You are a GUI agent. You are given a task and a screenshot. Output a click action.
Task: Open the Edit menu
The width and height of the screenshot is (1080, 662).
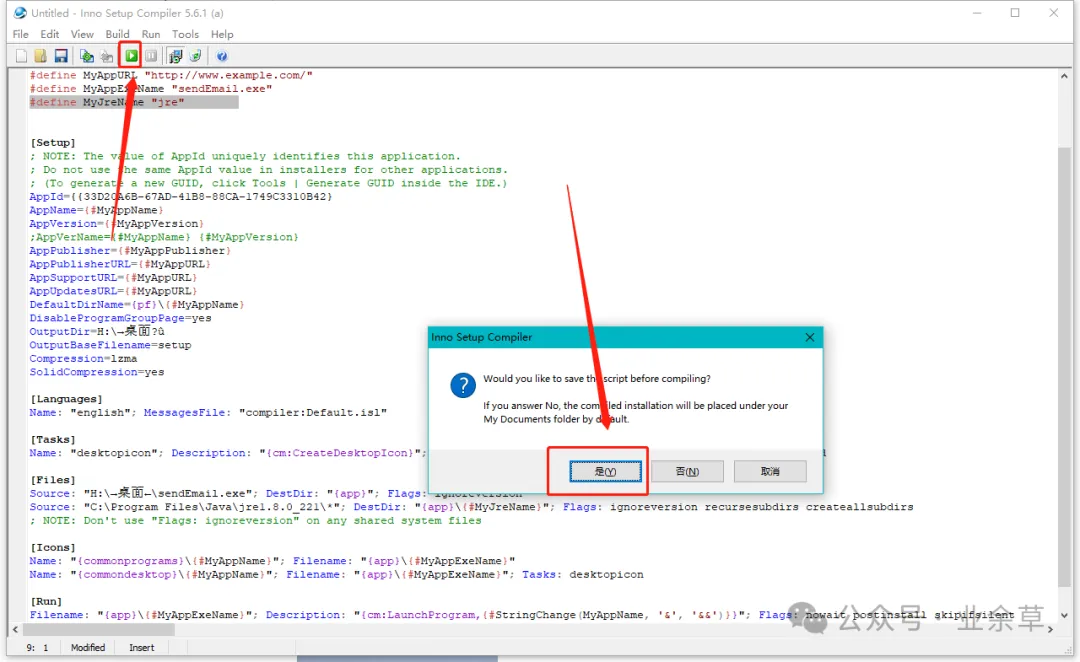click(x=50, y=34)
